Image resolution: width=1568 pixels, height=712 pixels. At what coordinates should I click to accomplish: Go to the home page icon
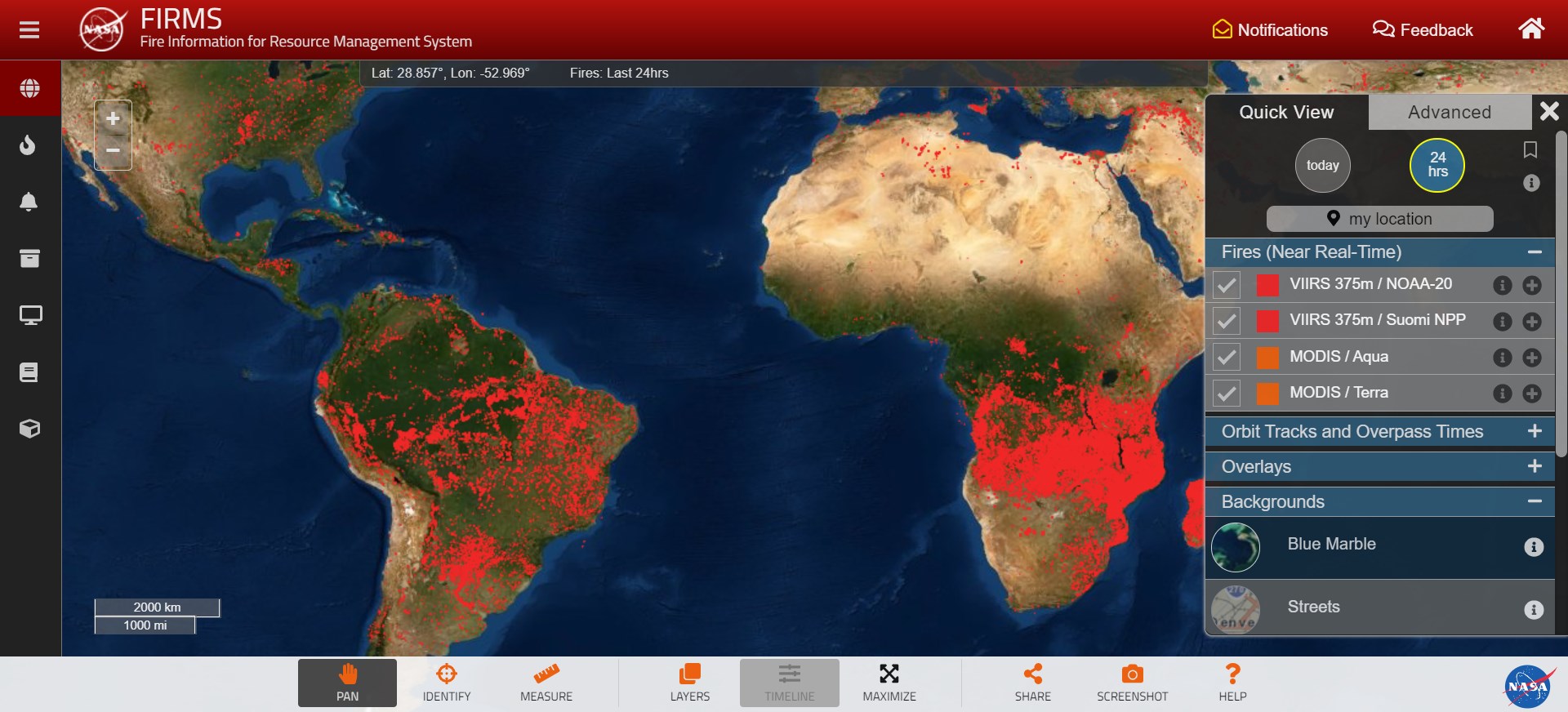pyautogui.click(x=1531, y=29)
